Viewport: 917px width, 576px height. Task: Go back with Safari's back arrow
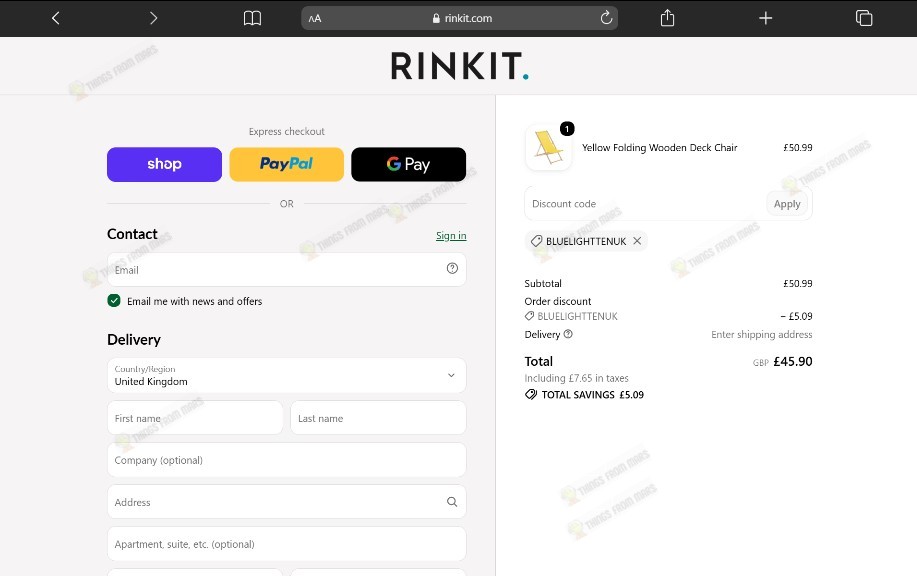[x=56, y=18]
